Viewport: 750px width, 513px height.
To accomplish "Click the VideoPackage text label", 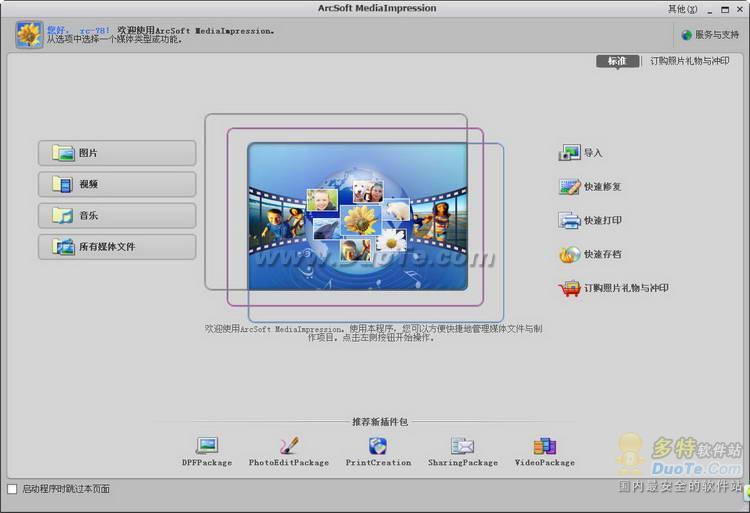I will click(x=545, y=463).
